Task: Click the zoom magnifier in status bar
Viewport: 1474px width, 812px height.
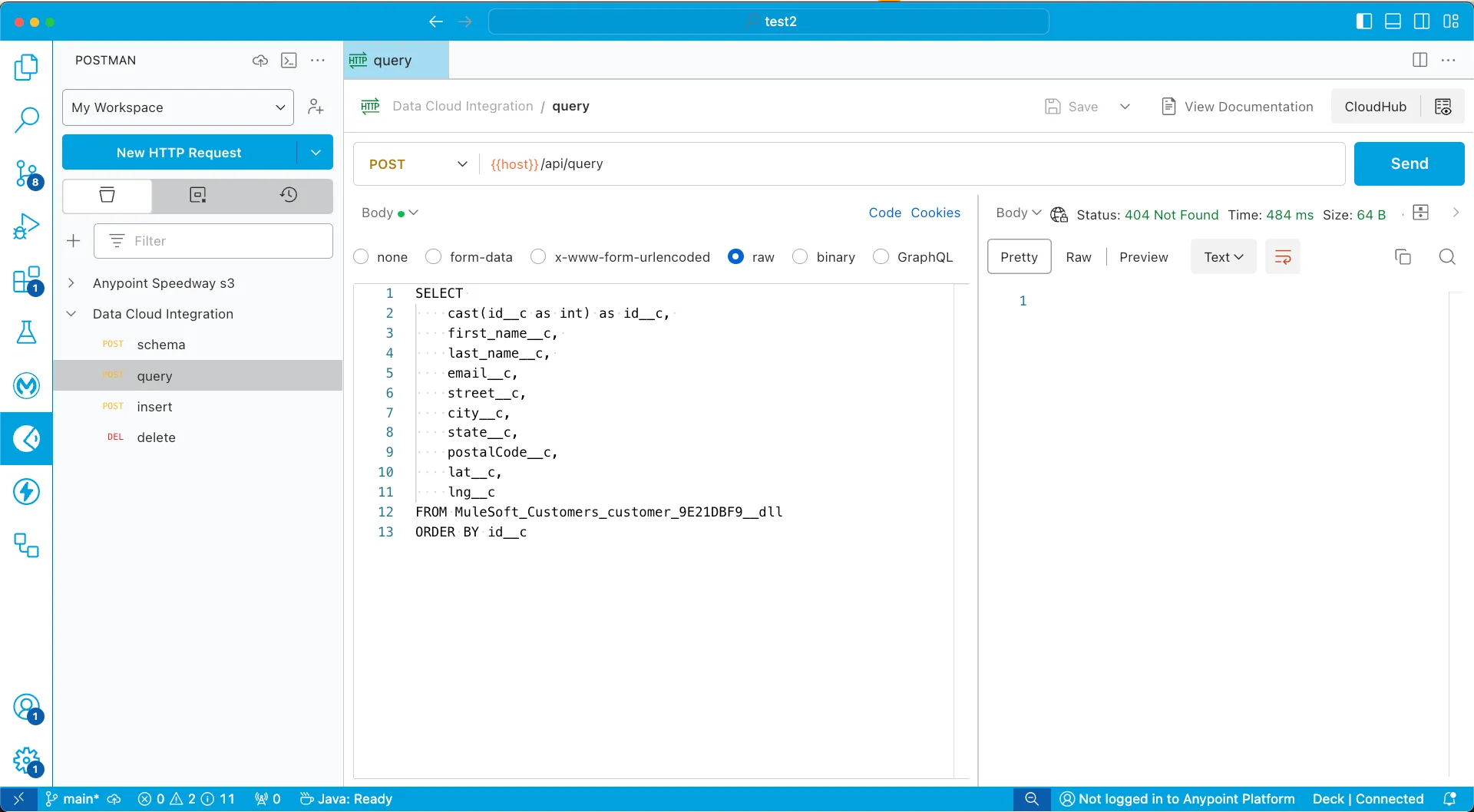Action: pyautogui.click(x=1032, y=799)
